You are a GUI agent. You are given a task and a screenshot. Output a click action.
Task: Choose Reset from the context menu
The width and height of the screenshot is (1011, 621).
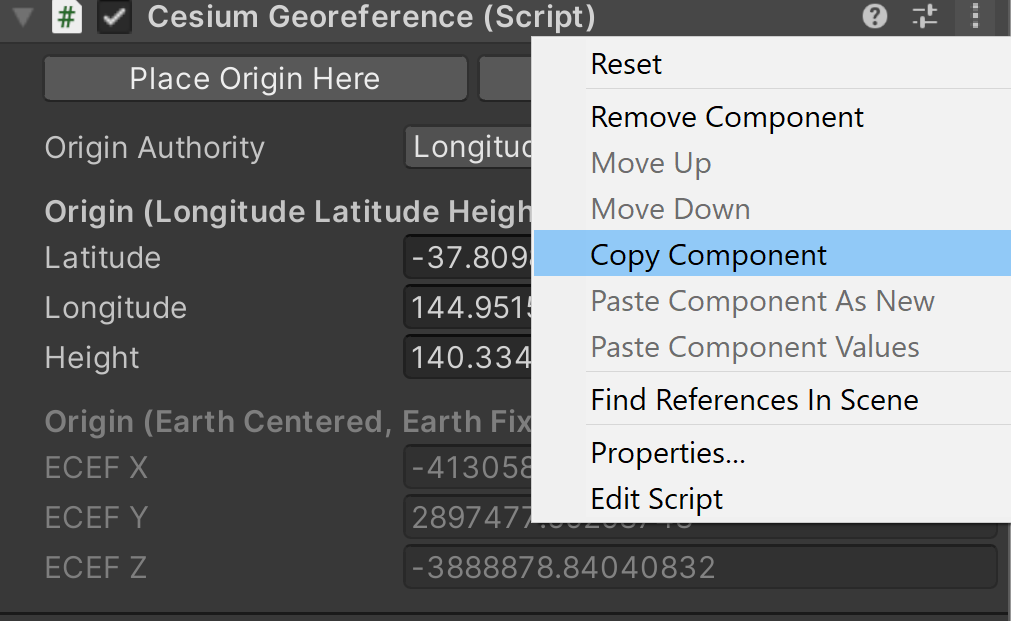[x=626, y=64]
